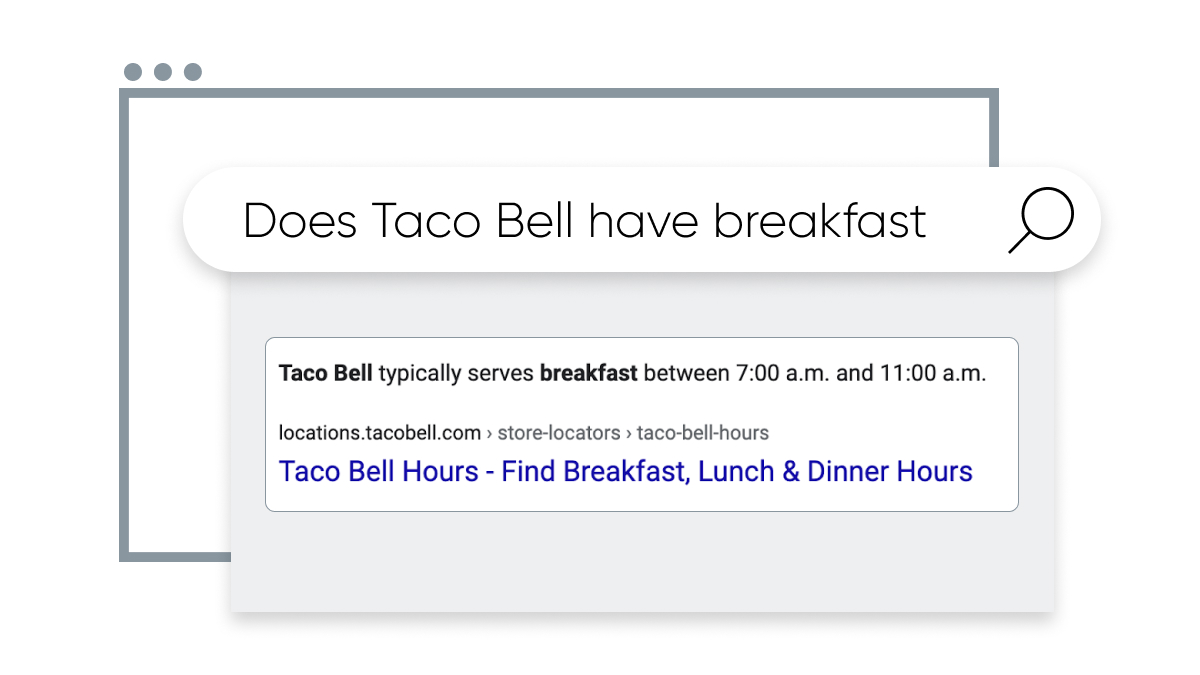The height and width of the screenshot is (675, 1200).
Task: Click the empty gray area below result card
Action: (641, 561)
